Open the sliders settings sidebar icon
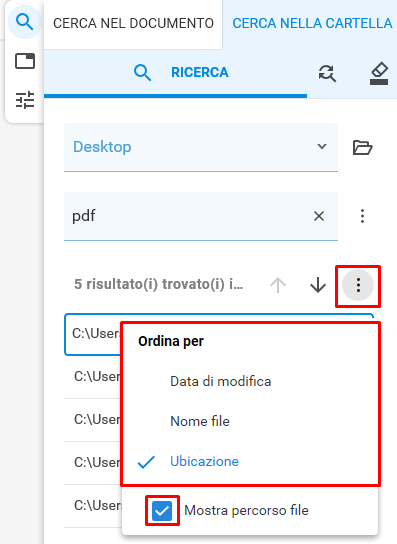Viewport: 397px width, 544px height. 25,100
